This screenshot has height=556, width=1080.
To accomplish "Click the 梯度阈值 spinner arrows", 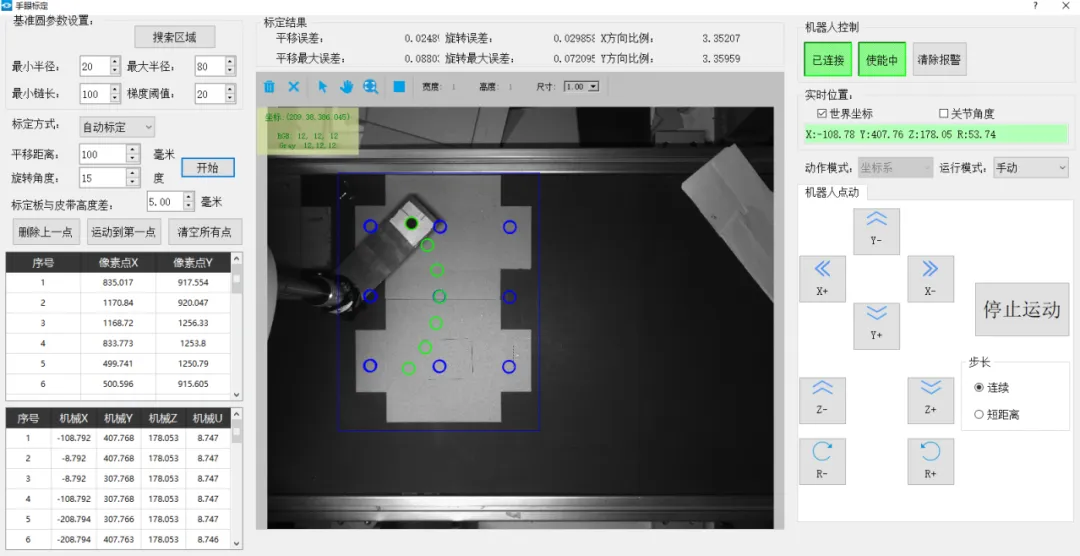I will pyautogui.click(x=230, y=94).
